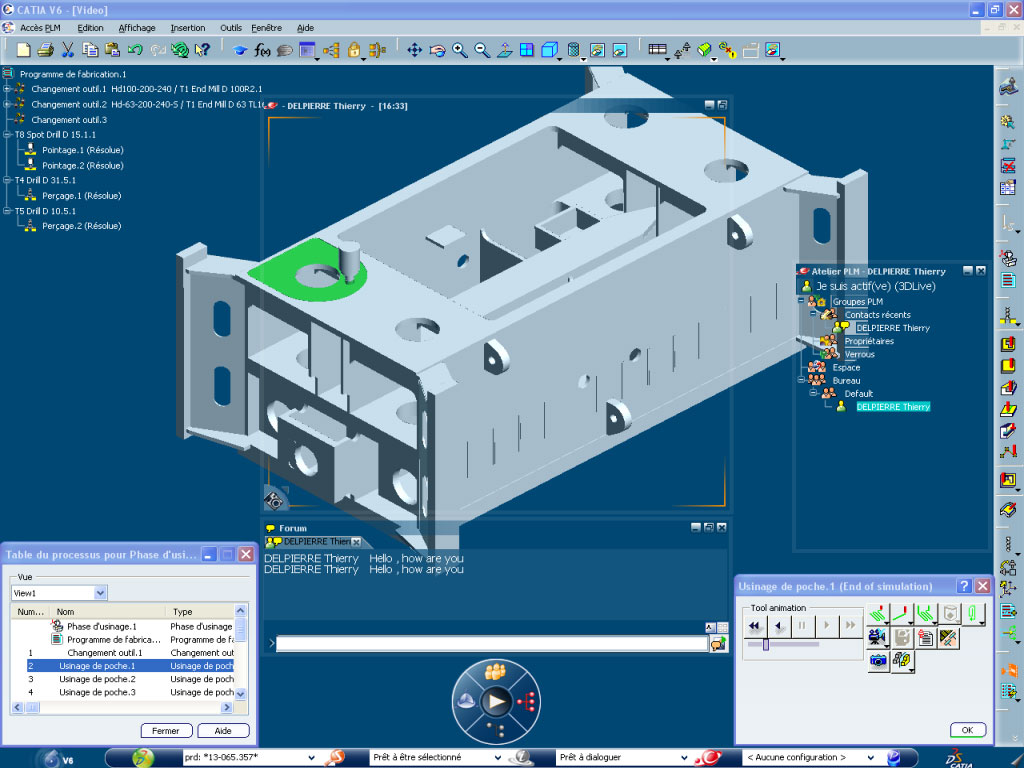Collapse the T8 Spot Drill D 15.1.1 node
This screenshot has width=1024, height=768.
point(7,135)
